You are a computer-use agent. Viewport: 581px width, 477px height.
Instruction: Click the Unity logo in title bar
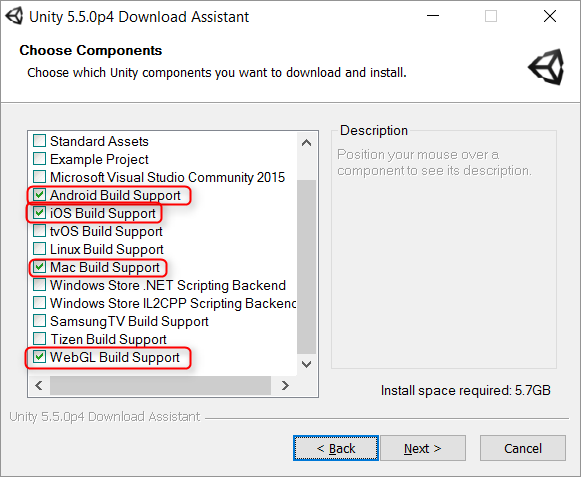click(x=14, y=16)
